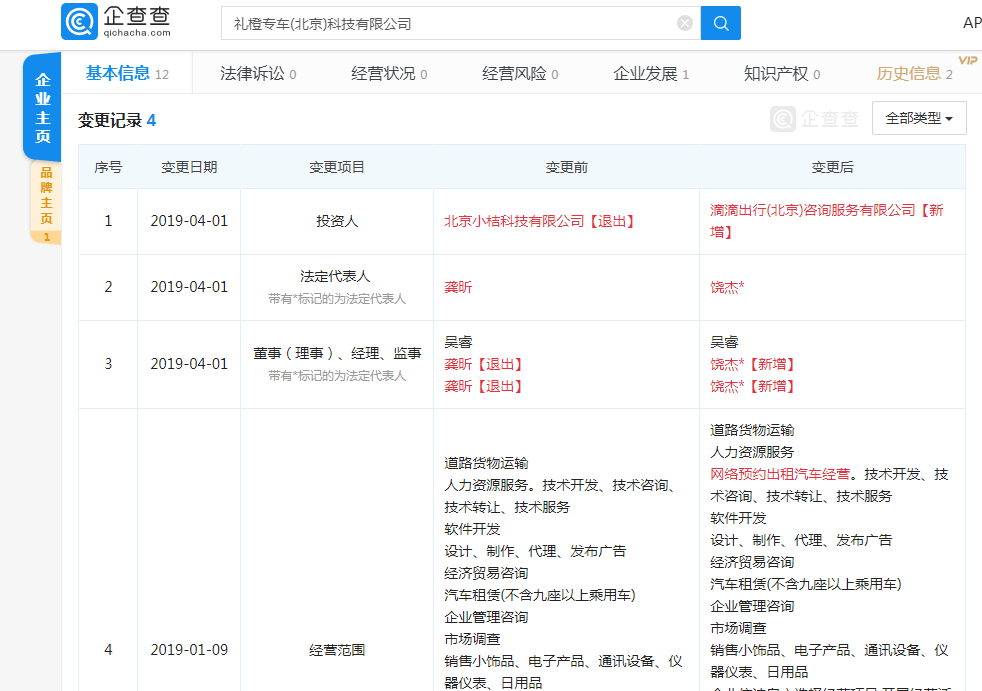Click the 变更后 column header
The width and height of the screenshot is (982, 691).
[x=832, y=167]
